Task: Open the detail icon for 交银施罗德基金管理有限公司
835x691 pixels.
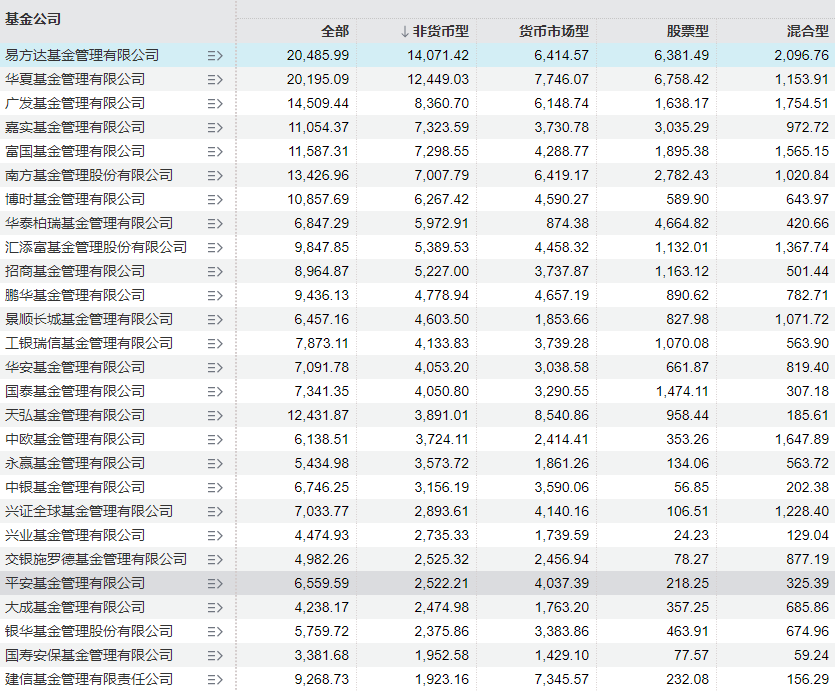Action: (215, 560)
